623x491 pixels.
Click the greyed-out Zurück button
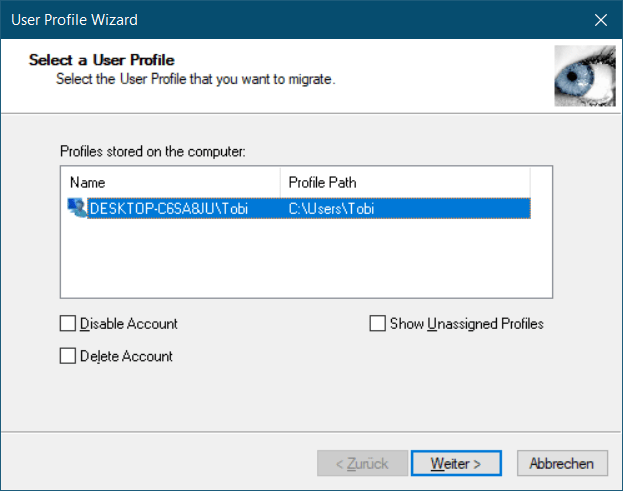[x=362, y=463]
